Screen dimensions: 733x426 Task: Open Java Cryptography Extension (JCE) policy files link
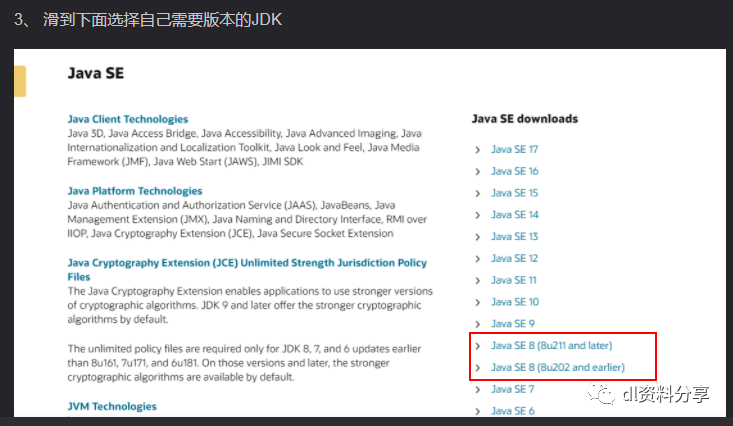coord(247,270)
